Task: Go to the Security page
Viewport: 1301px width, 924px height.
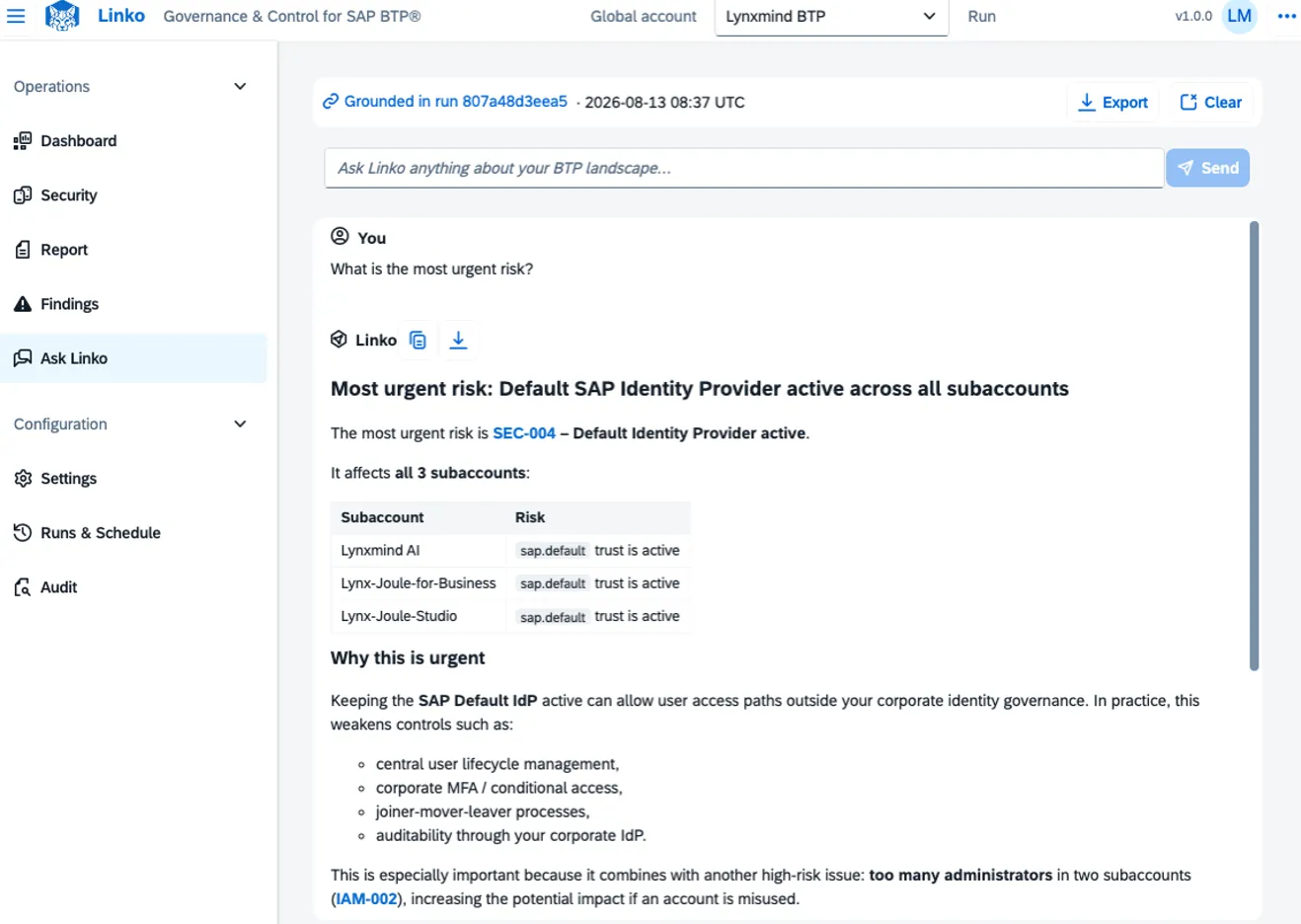Action: click(133, 195)
